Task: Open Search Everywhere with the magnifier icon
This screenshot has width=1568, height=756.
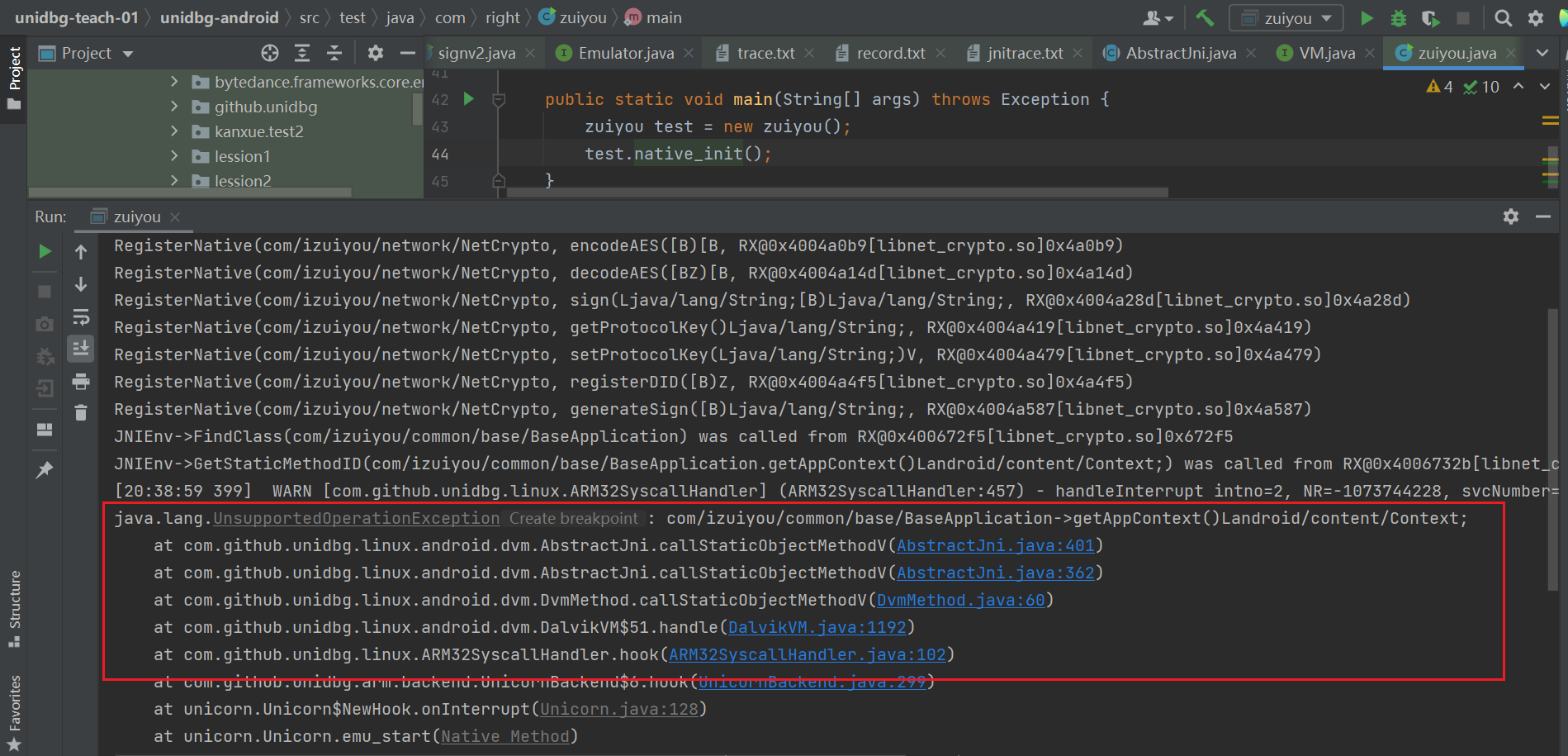Action: pyautogui.click(x=1503, y=17)
